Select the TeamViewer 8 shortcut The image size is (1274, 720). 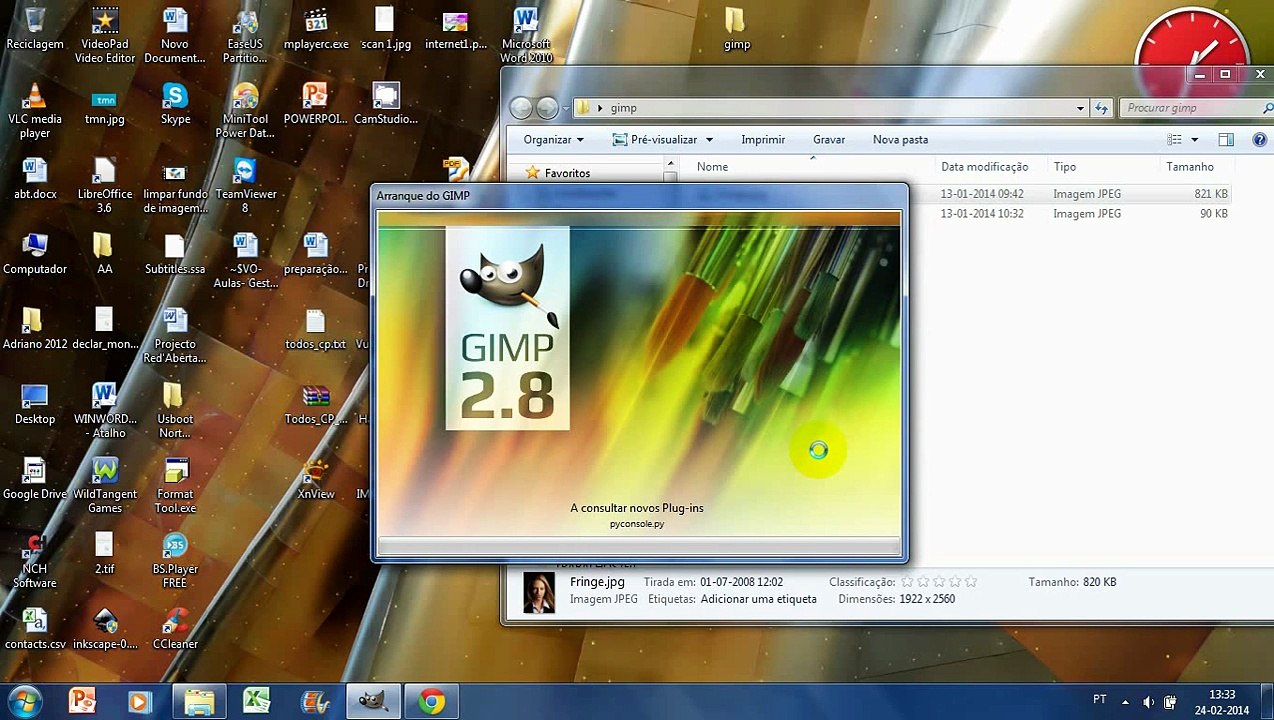pos(245,186)
